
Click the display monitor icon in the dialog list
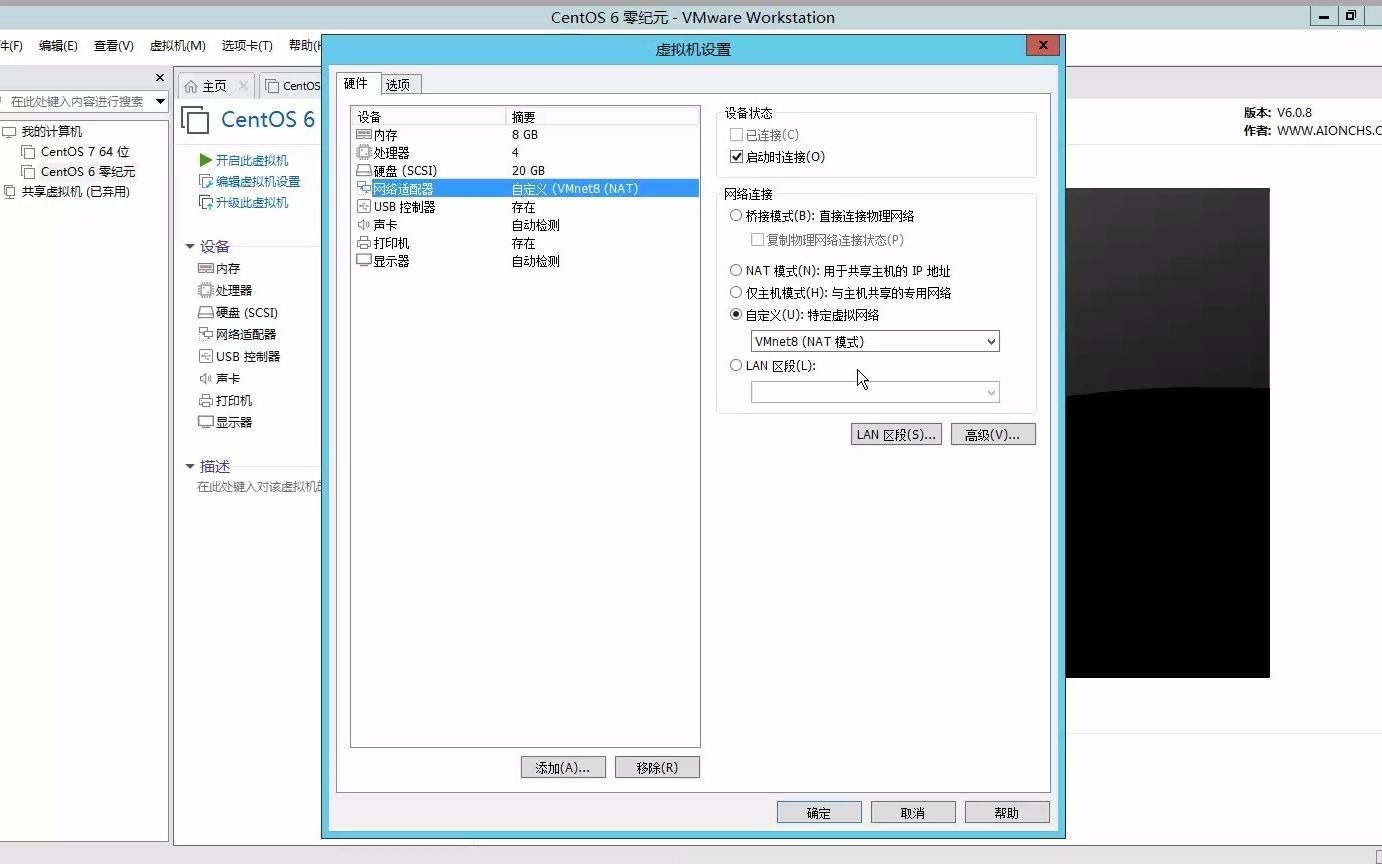pyautogui.click(x=364, y=261)
